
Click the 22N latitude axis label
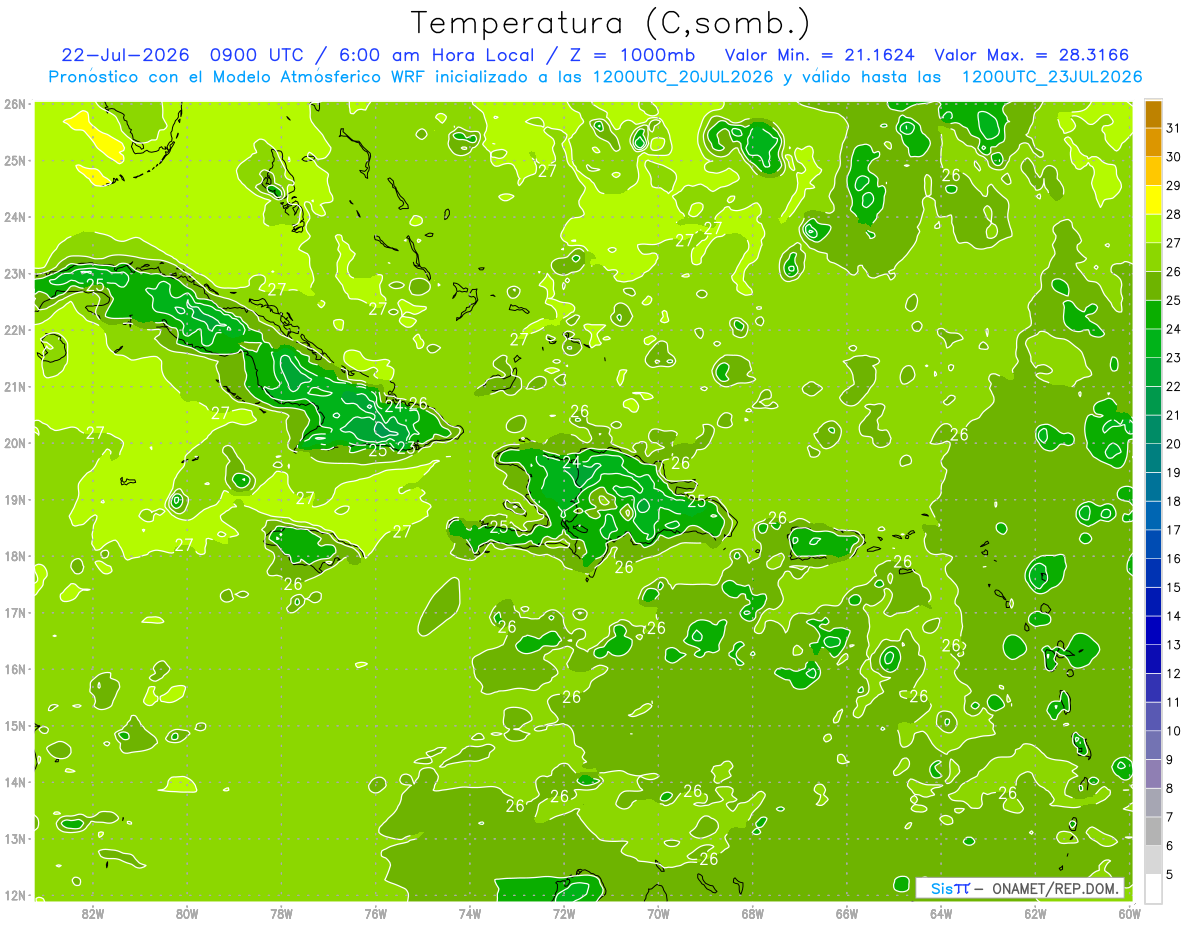(x=15, y=329)
